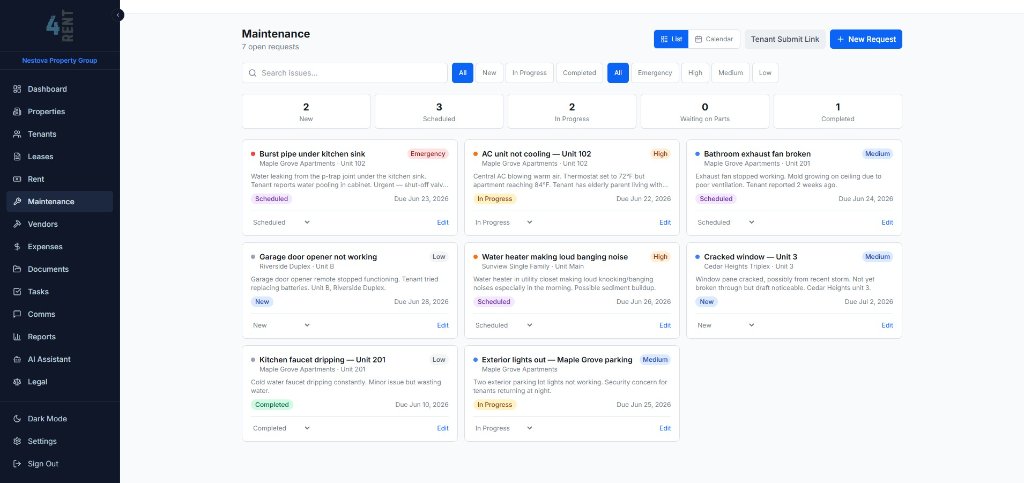Go to Tenants page
The height and width of the screenshot is (483, 1024).
pyautogui.click(x=59, y=134)
